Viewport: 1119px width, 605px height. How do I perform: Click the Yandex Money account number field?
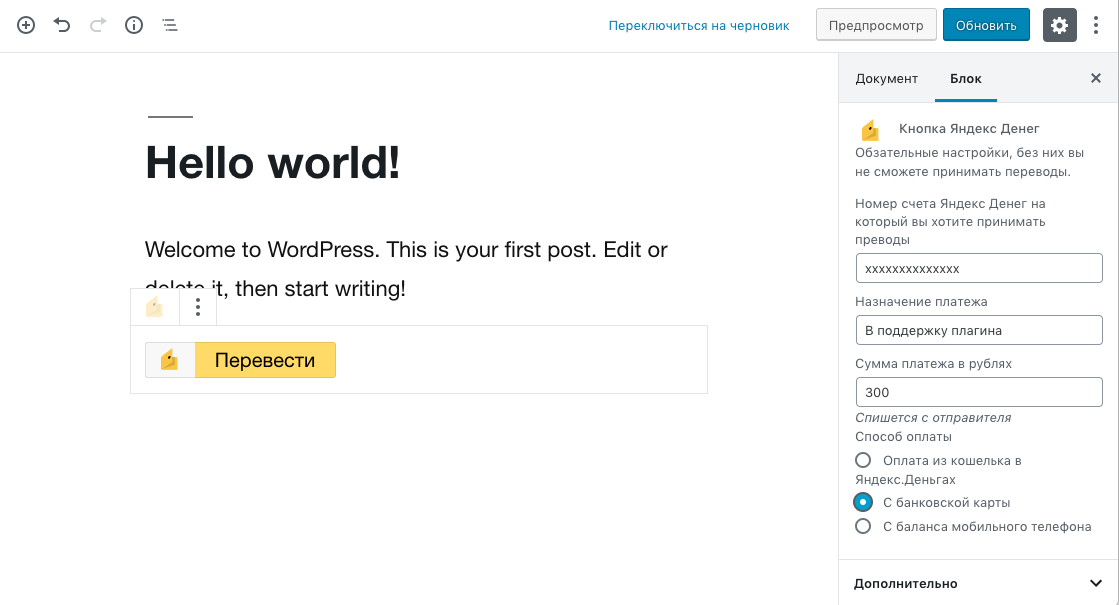point(978,268)
